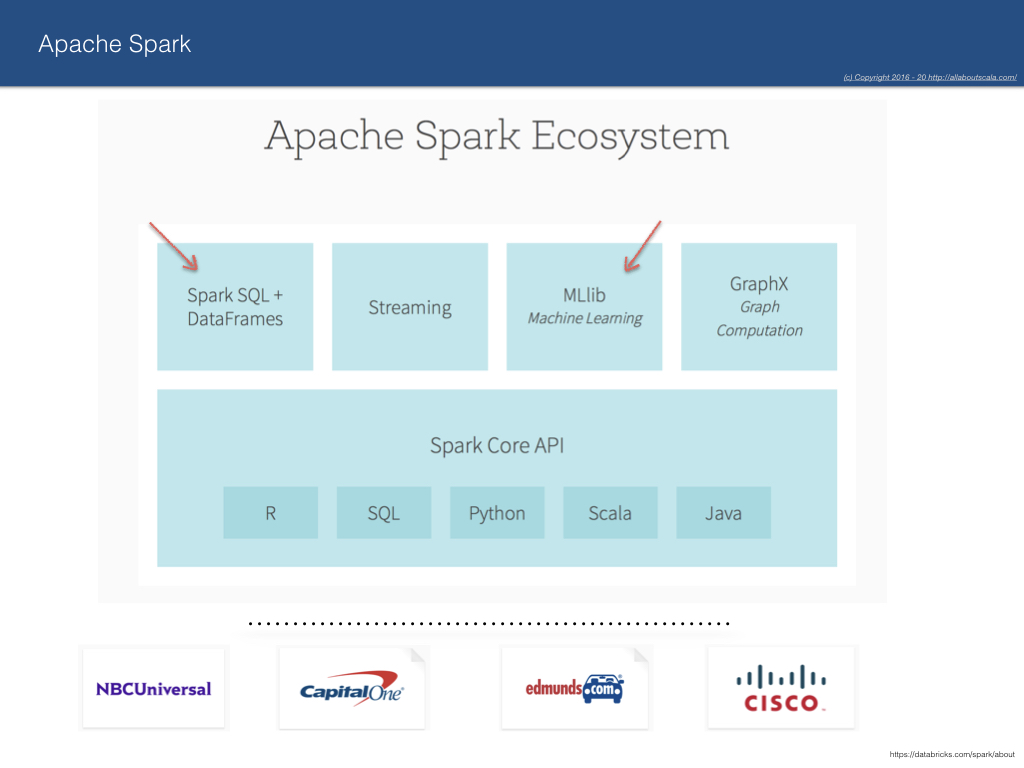Click the SQL language box

(x=384, y=513)
